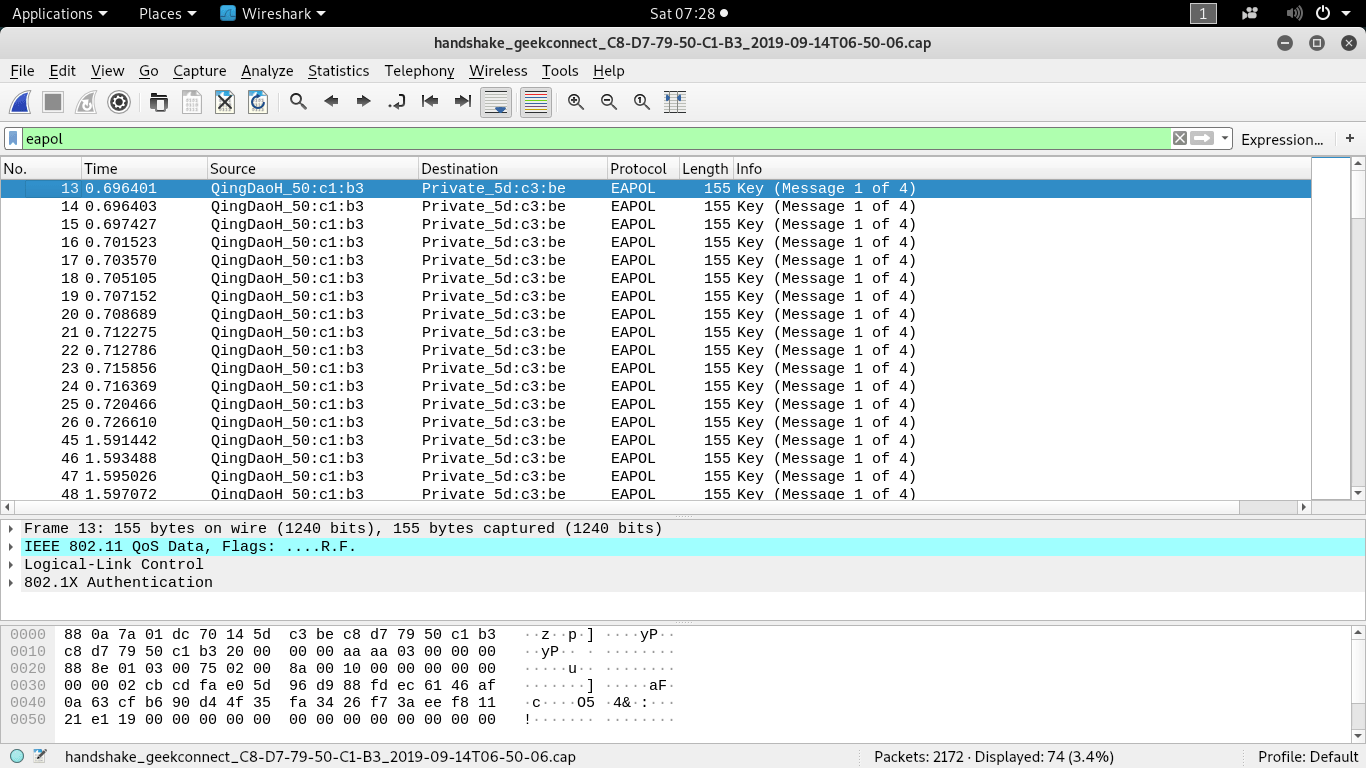Open the system power menu
The width and height of the screenshot is (1366, 768).
click(x=1332, y=13)
